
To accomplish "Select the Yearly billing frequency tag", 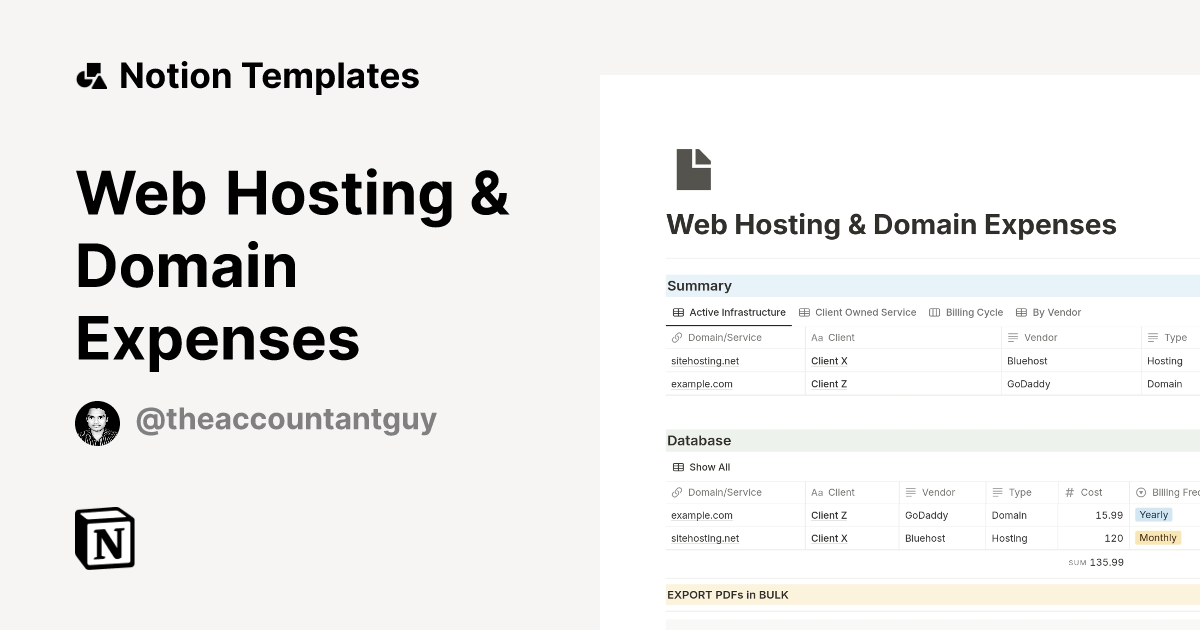I will 1153,514.
